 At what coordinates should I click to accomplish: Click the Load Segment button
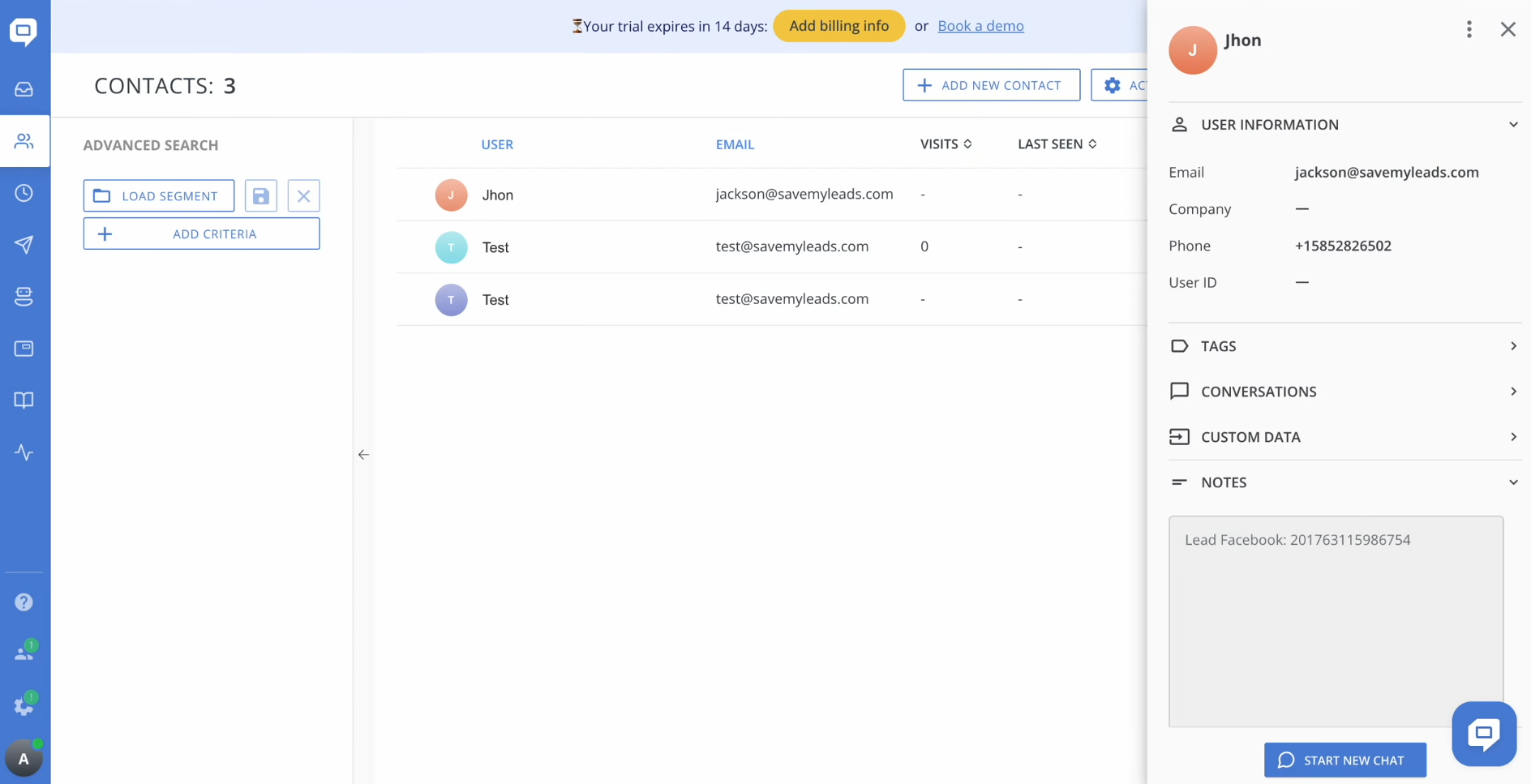(159, 196)
